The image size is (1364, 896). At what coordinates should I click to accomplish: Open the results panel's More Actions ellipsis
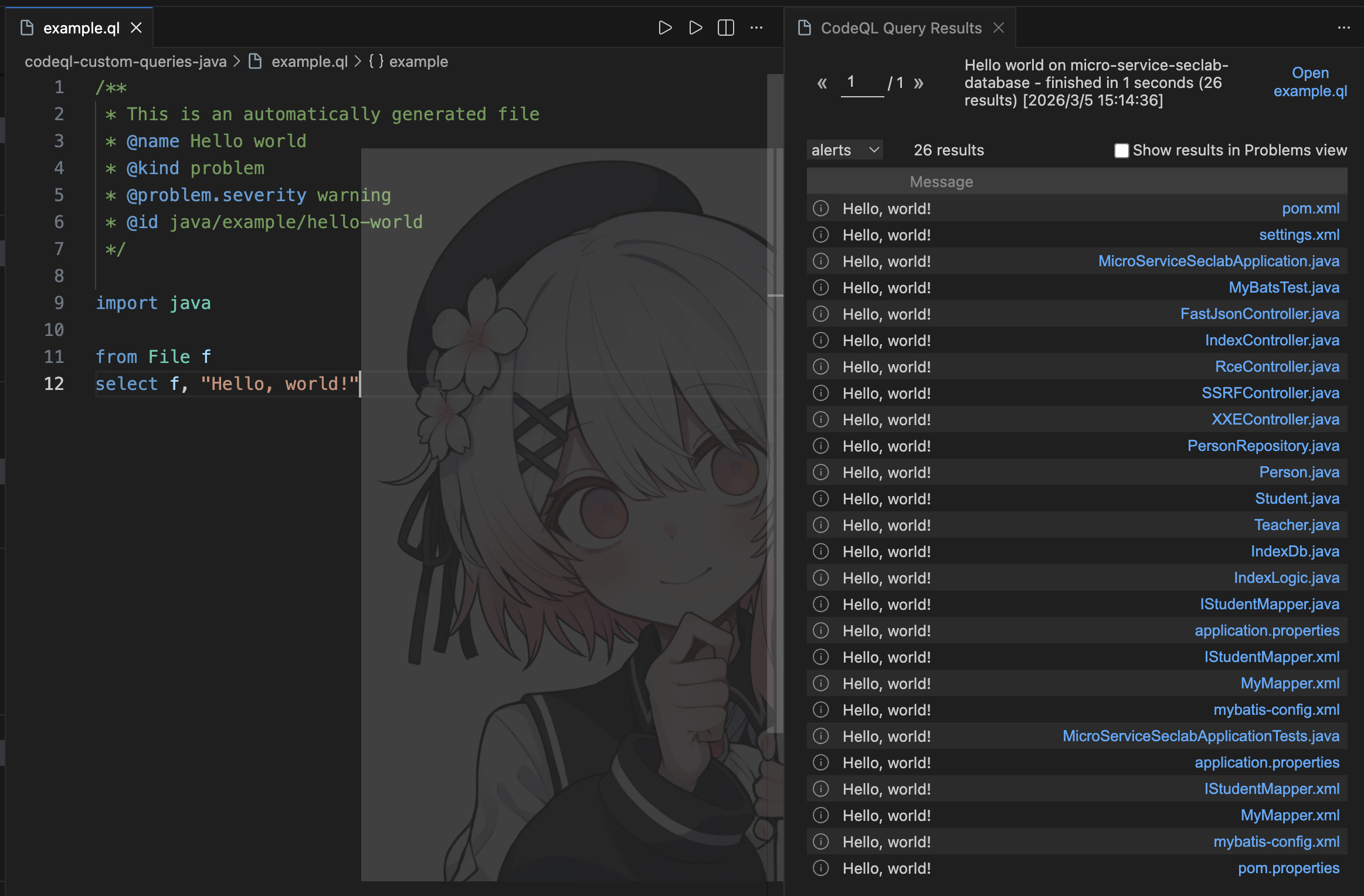pos(1343,28)
